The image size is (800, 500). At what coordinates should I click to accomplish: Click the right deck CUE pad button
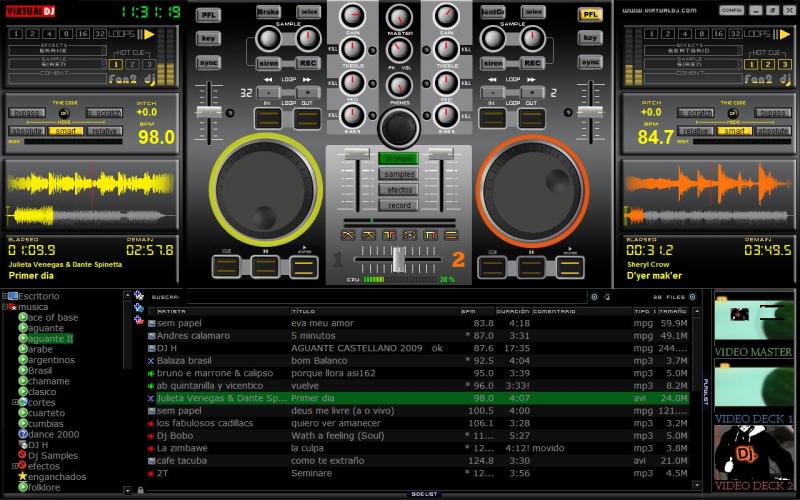click(492, 267)
